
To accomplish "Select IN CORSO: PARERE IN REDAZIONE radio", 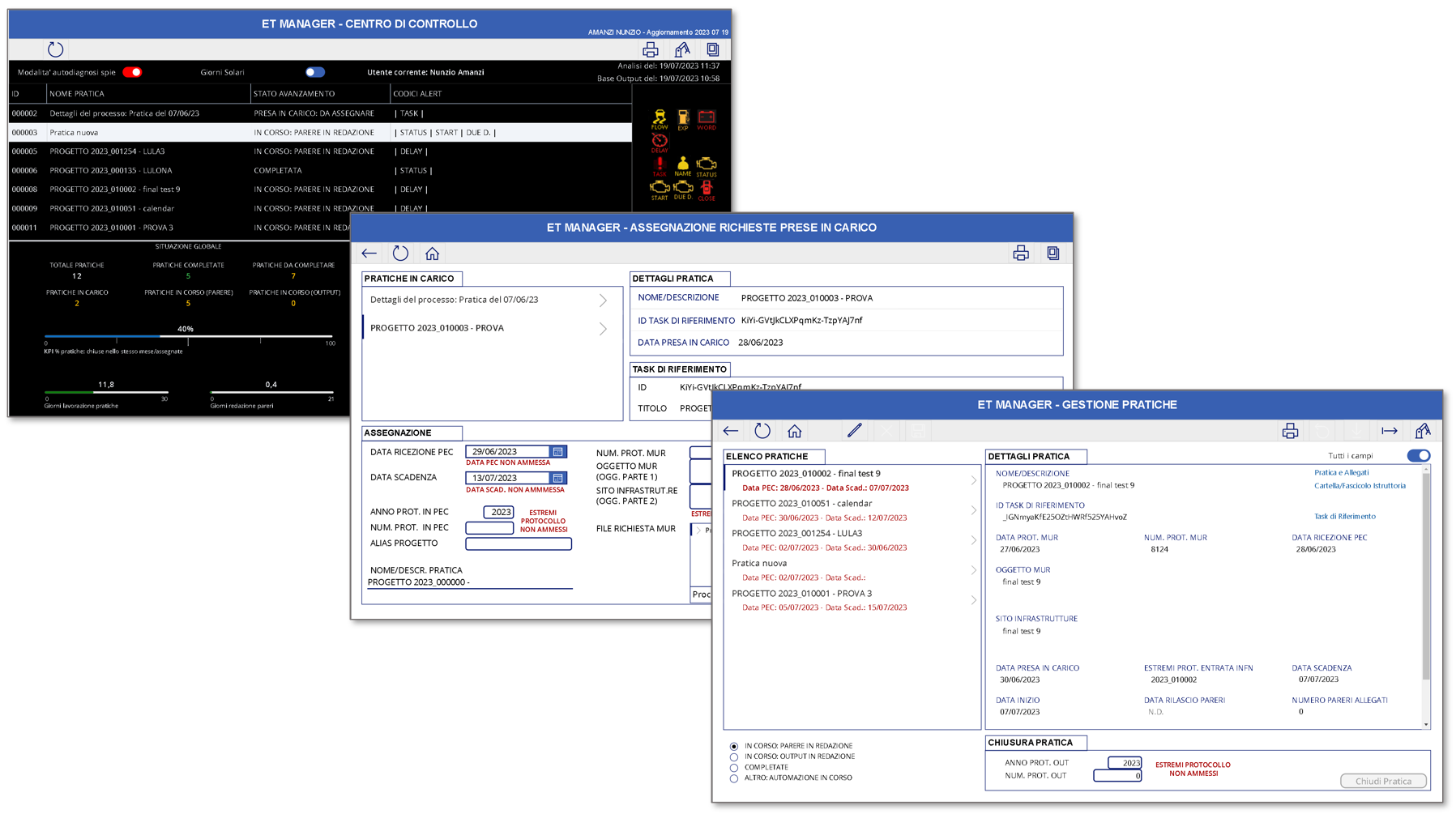I will pyautogui.click(x=734, y=747).
